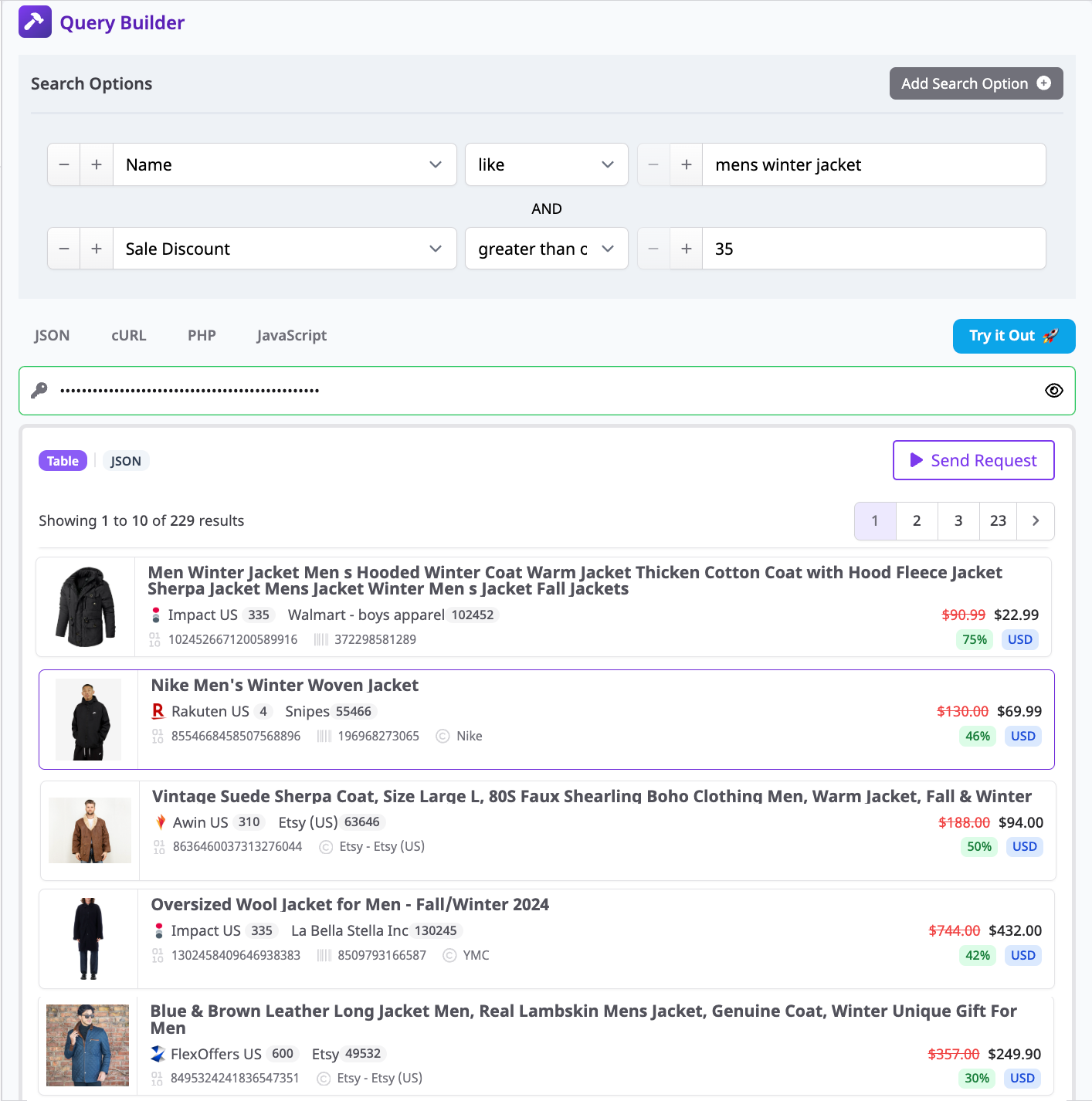Click 'Nike Men's Winter Woven Jacket' title
The height and width of the screenshot is (1101, 1092).
point(285,686)
